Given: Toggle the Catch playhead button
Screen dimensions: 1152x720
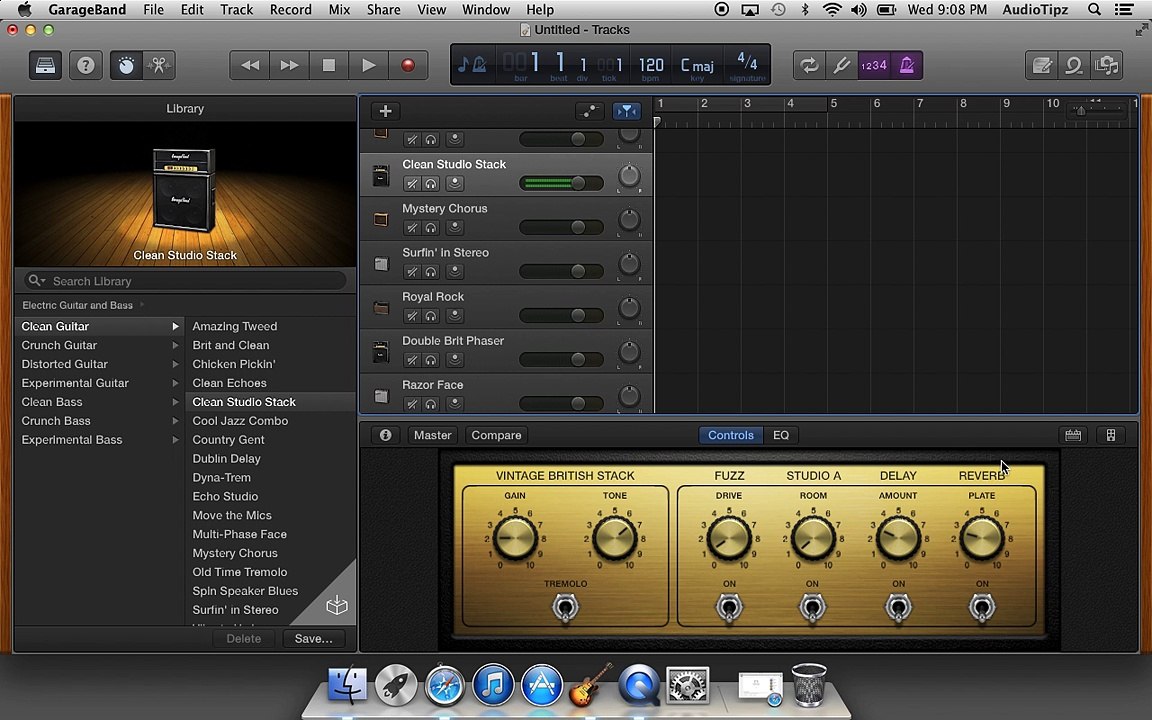Looking at the screenshot, I should pyautogui.click(x=626, y=111).
